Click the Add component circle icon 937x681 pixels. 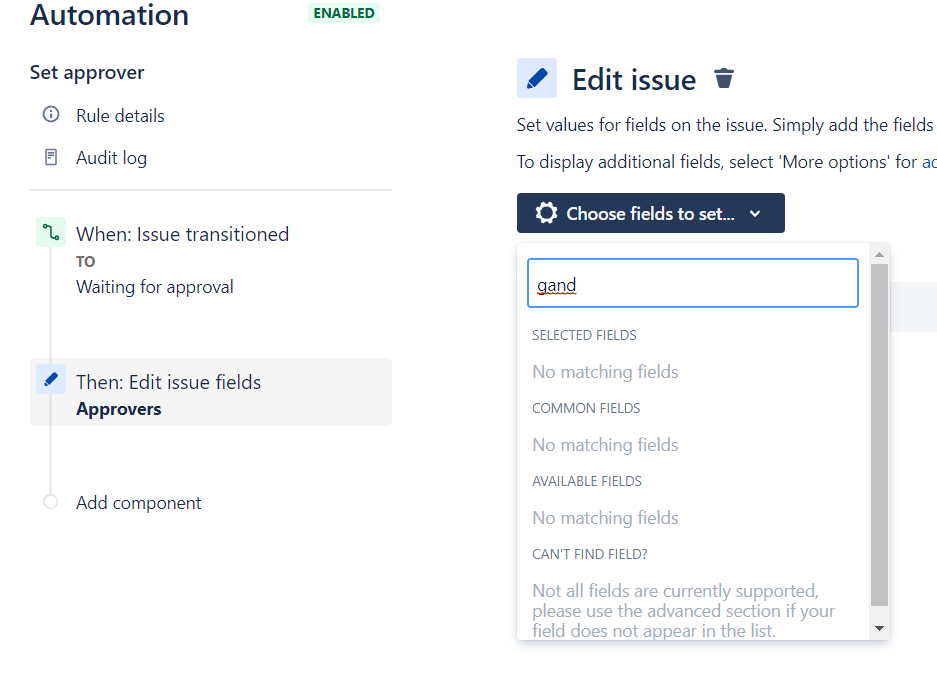51,502
